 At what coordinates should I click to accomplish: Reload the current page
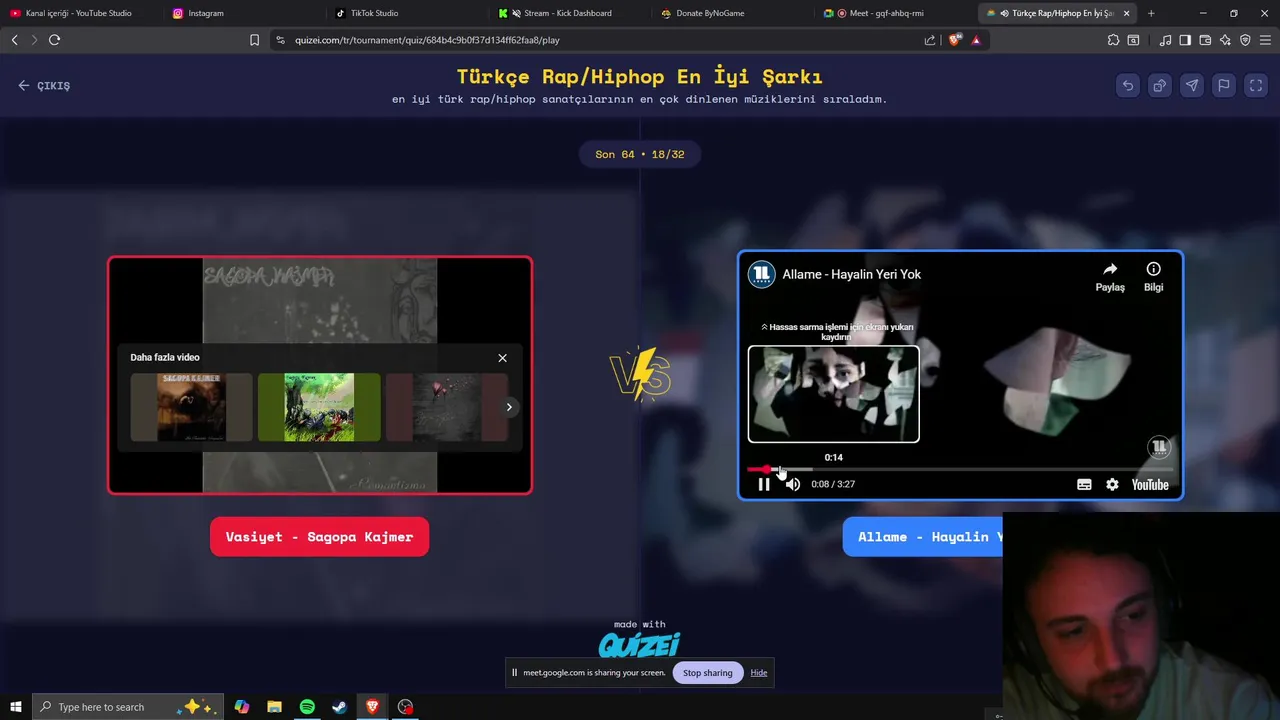click(54, 40)
